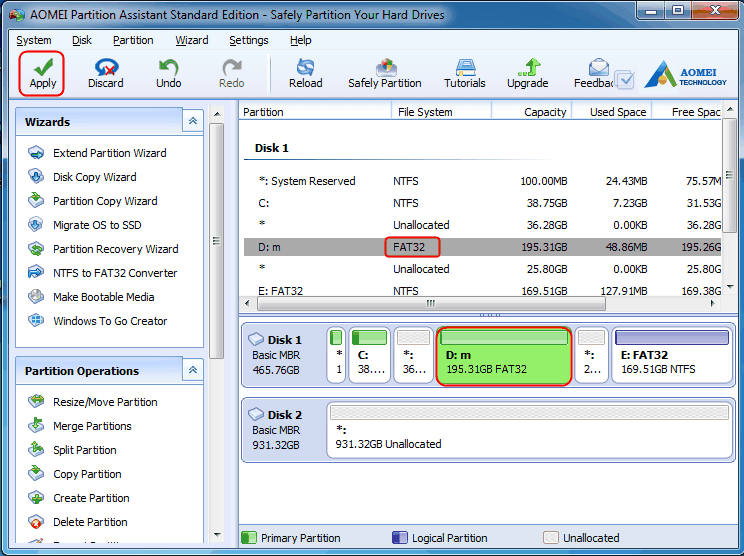Click the Upgrade toolbar icon
Viewport: 744px width, 556px height.
click(528, 74)
